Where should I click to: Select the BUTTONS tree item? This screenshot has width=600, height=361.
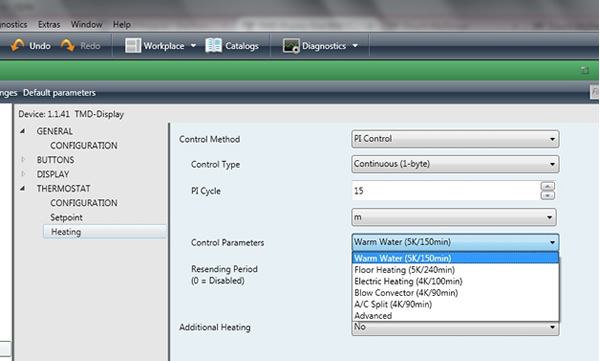click(x=55, y=160)
